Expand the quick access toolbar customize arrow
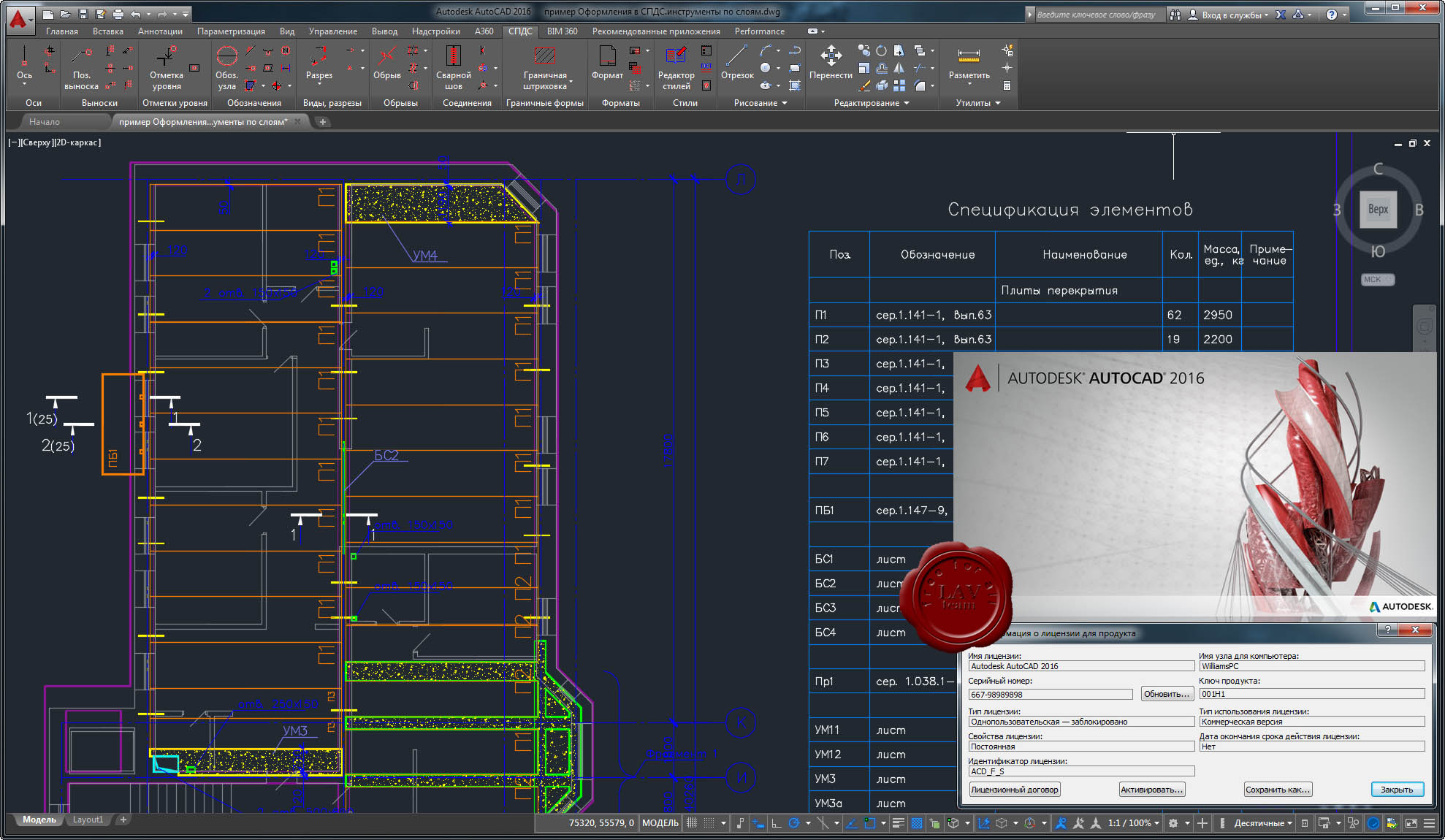1445x840 pixels. (186, 14)
